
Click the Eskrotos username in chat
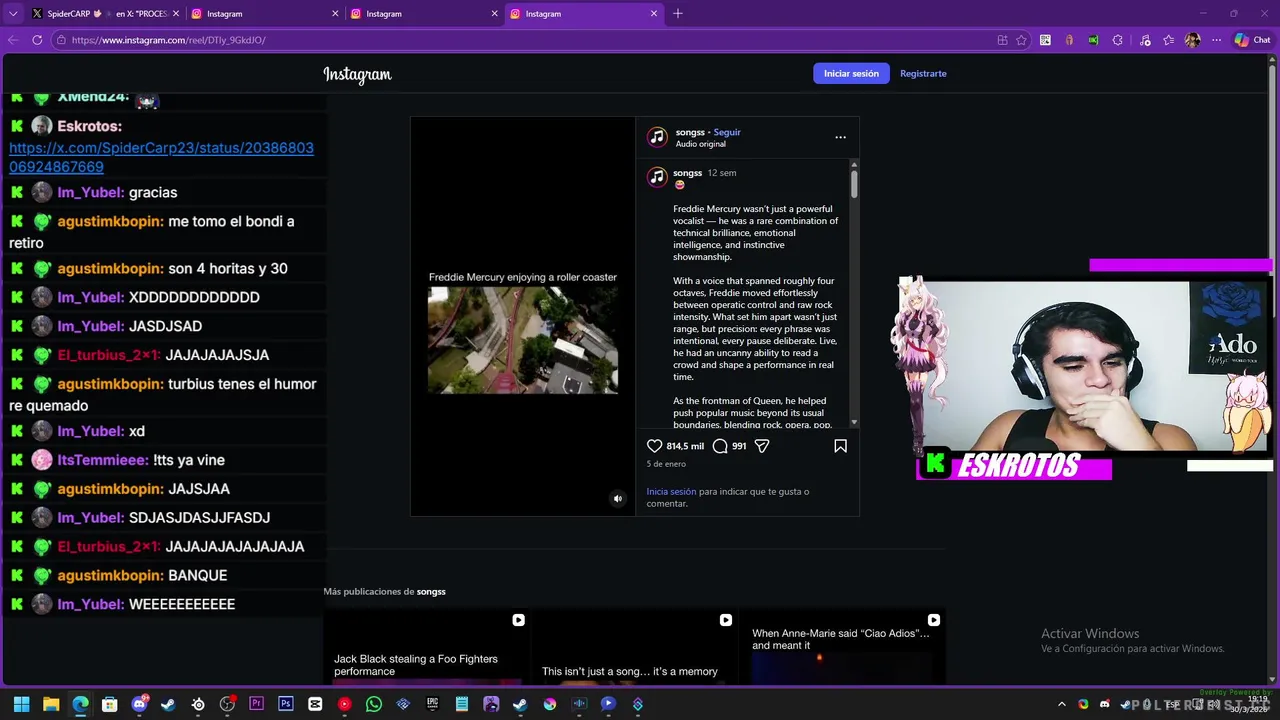point(89,126)
